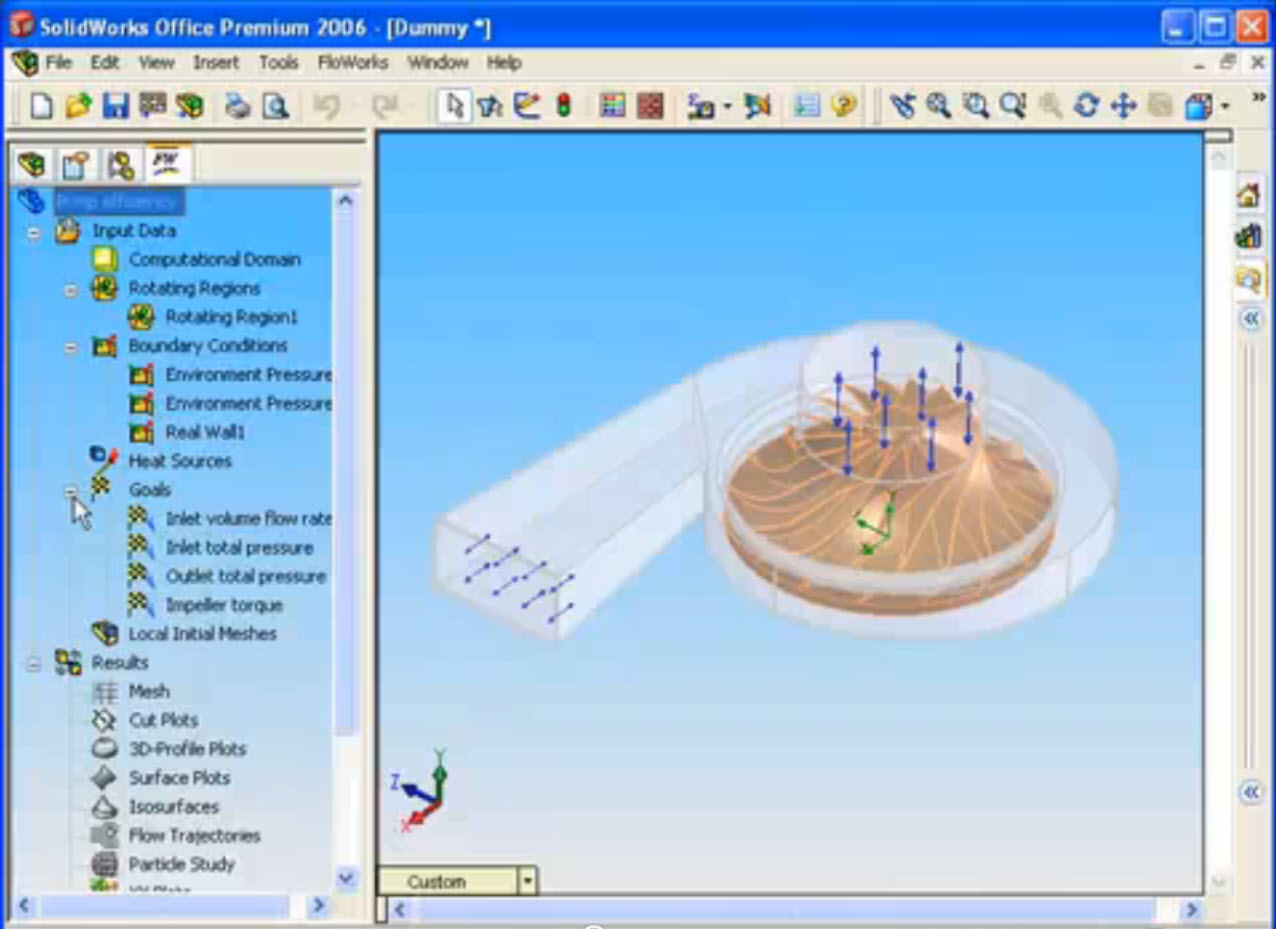Open the View Orientation dropdown arrow
The width and height of the screenshot is (1276, 929).
click(1225, 105)
